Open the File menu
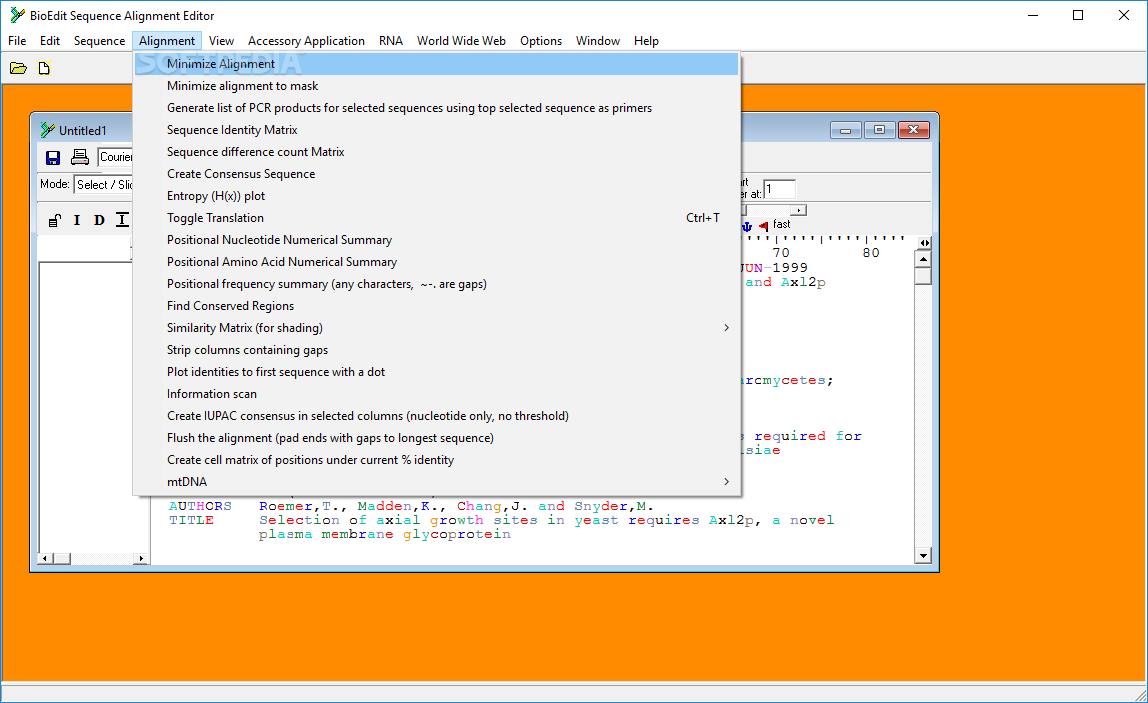The image size is (1148, 703). pyautogui.click(x=17, y=41)
